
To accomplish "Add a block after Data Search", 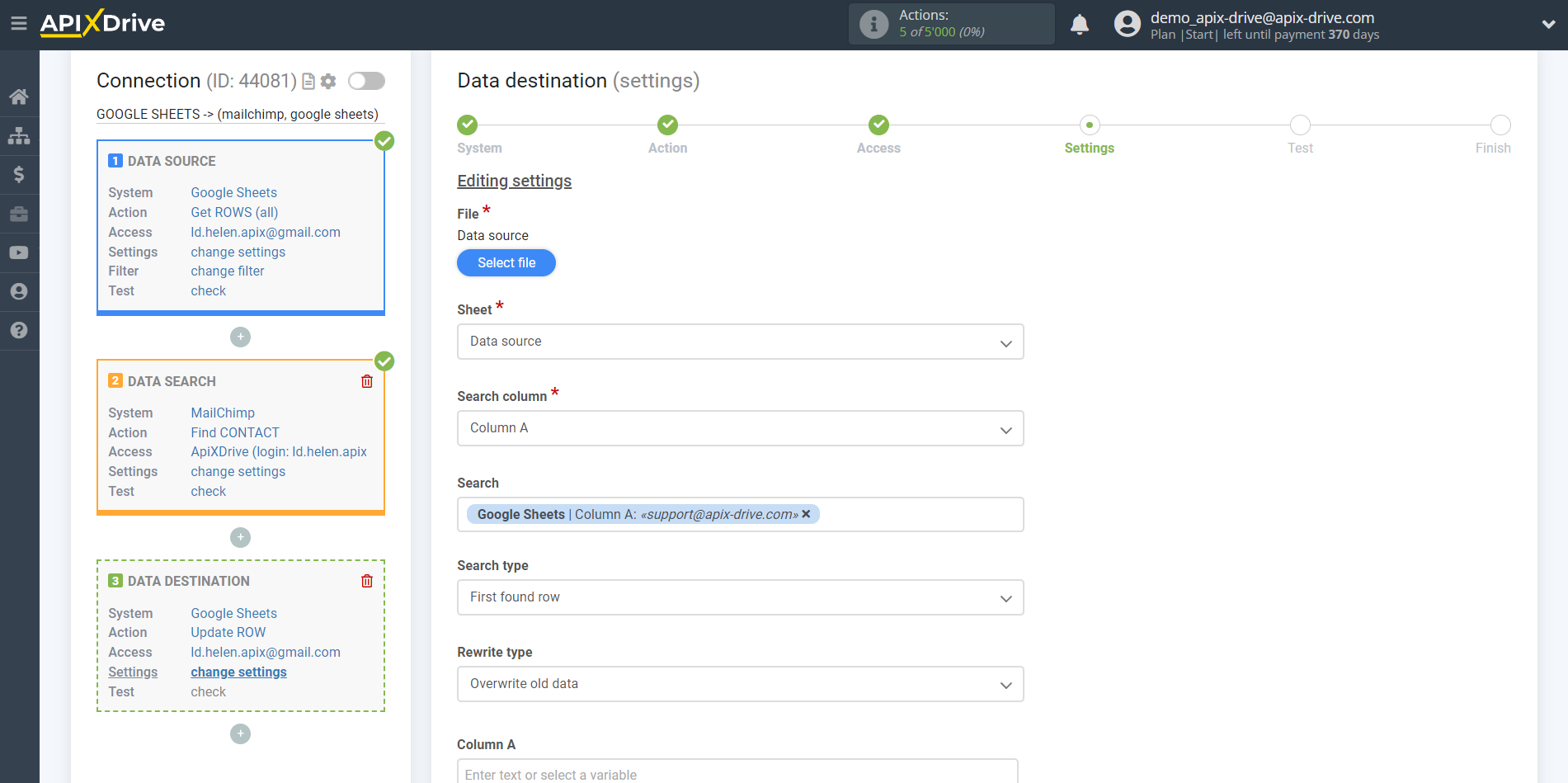I will [240, 537].
